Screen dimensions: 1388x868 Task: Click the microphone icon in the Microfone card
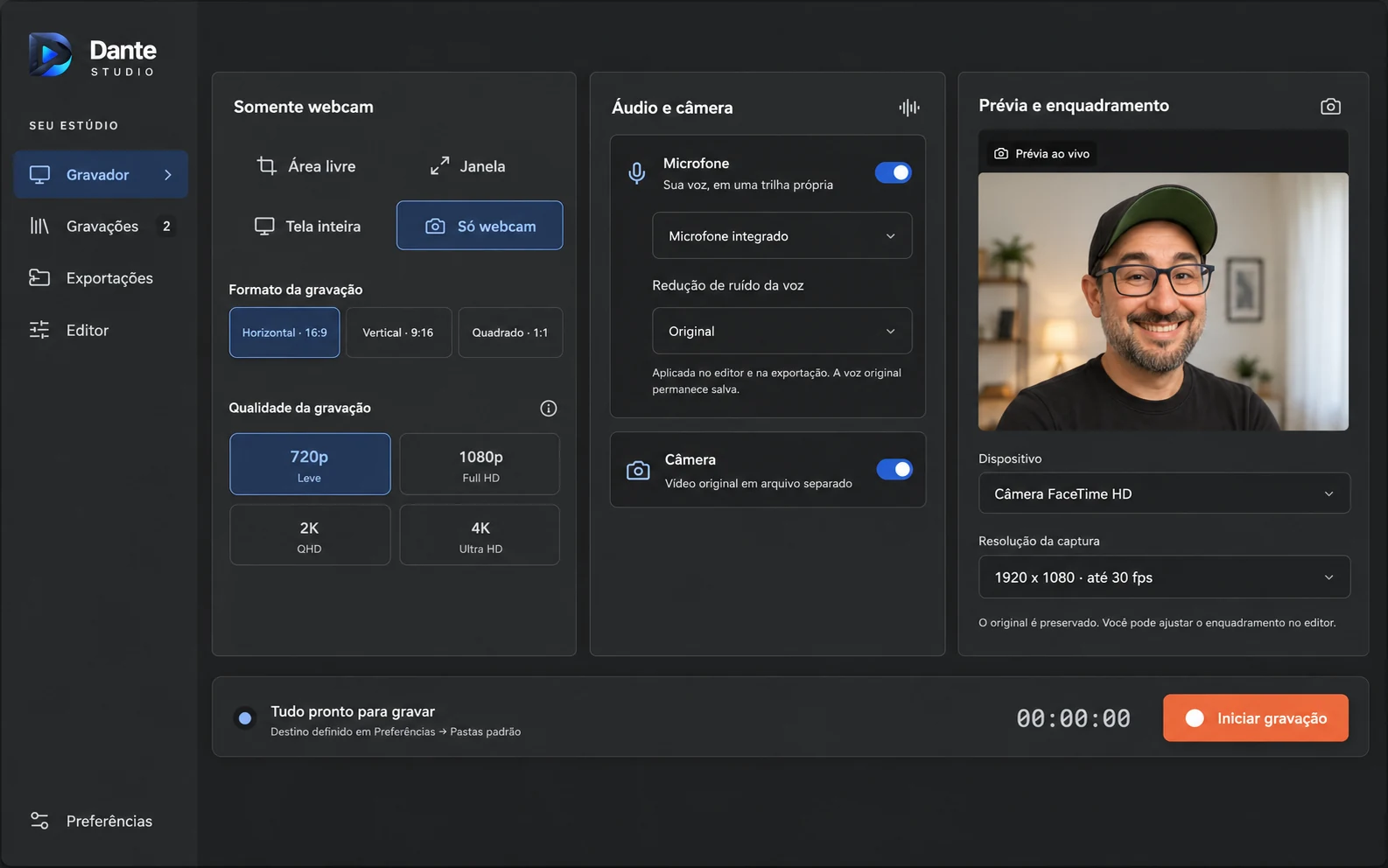pos(637,173)
